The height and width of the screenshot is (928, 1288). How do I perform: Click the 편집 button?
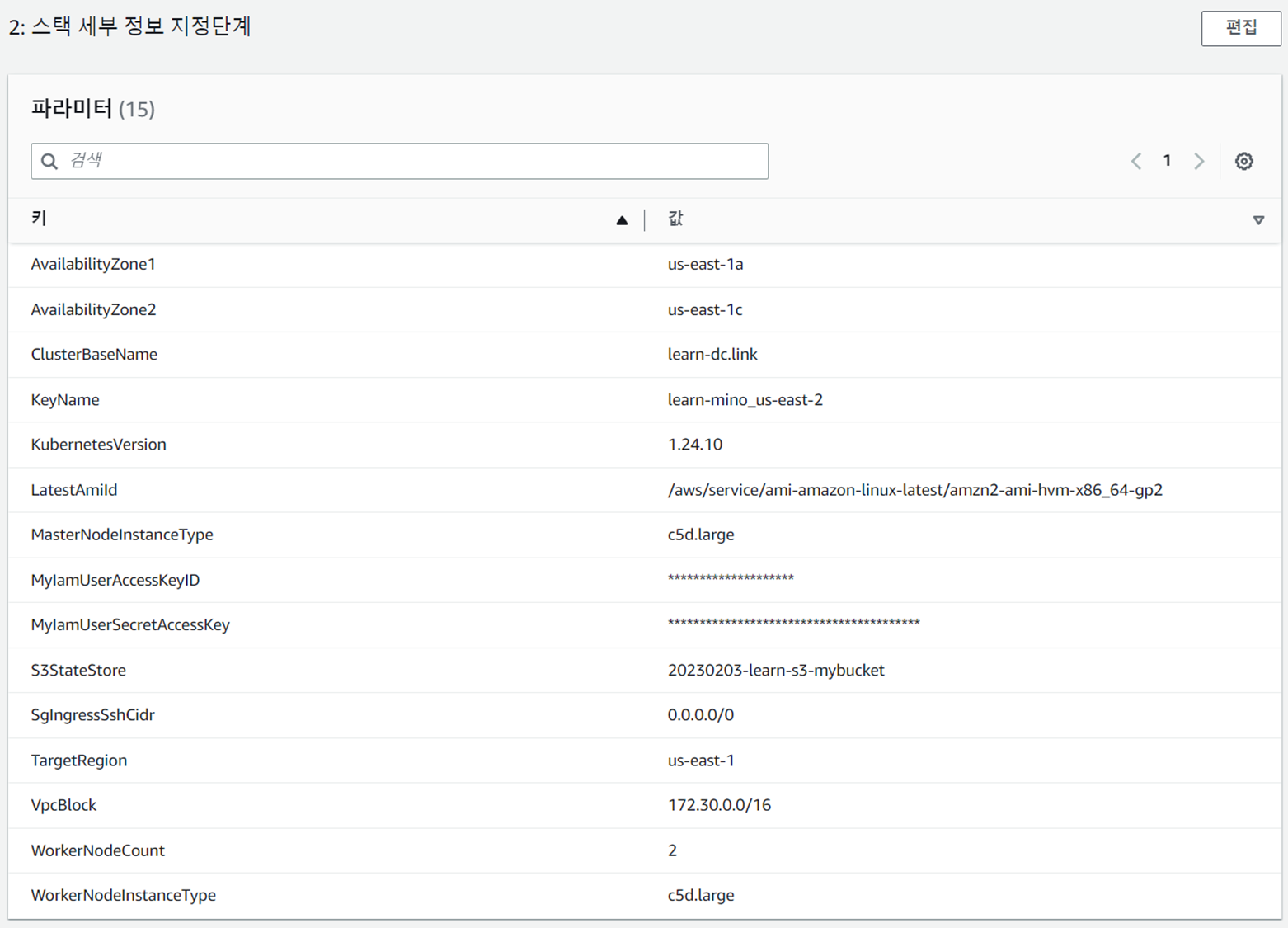[x=1241, y=27]
